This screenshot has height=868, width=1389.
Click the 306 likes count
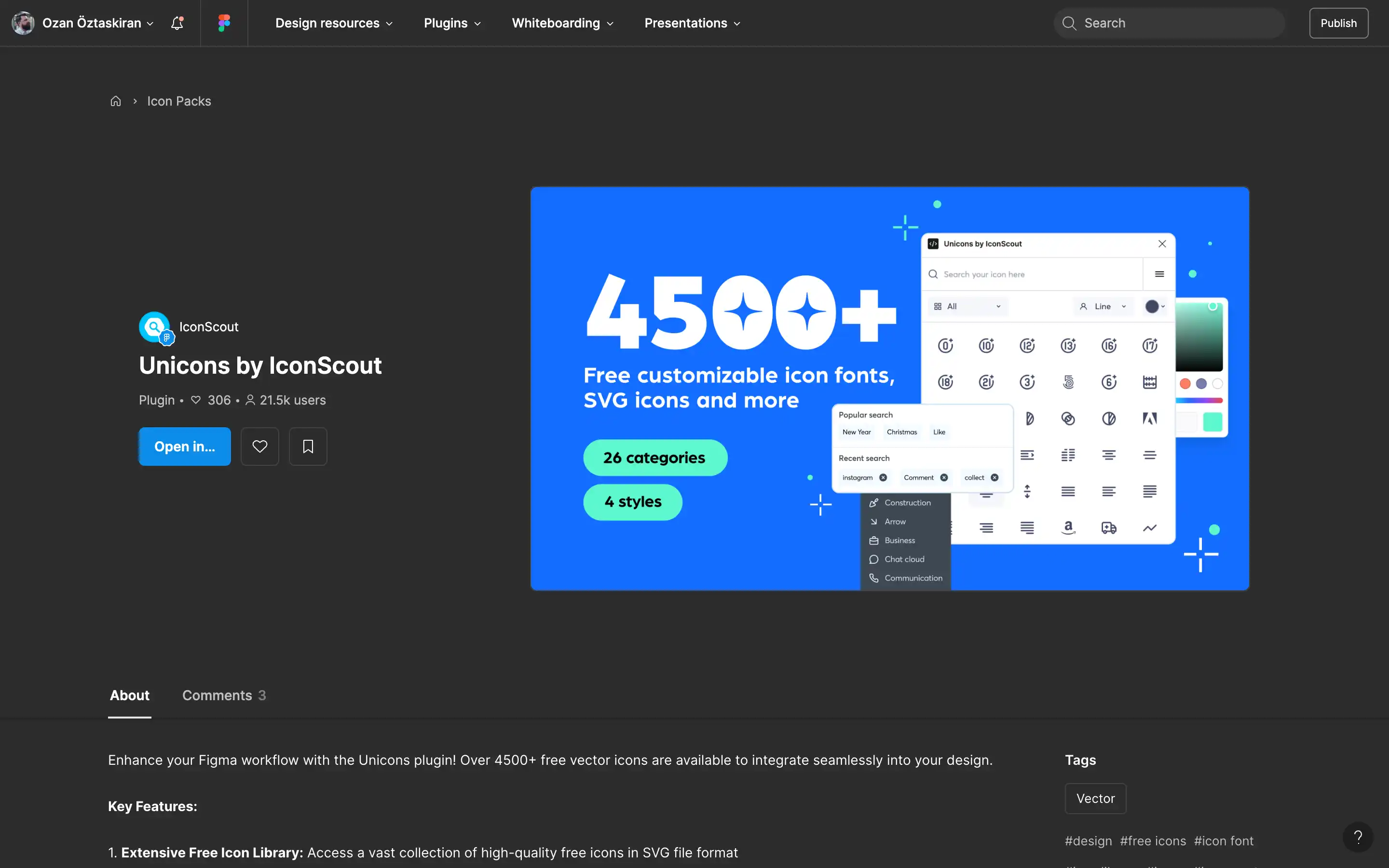(x=211, y=400)
